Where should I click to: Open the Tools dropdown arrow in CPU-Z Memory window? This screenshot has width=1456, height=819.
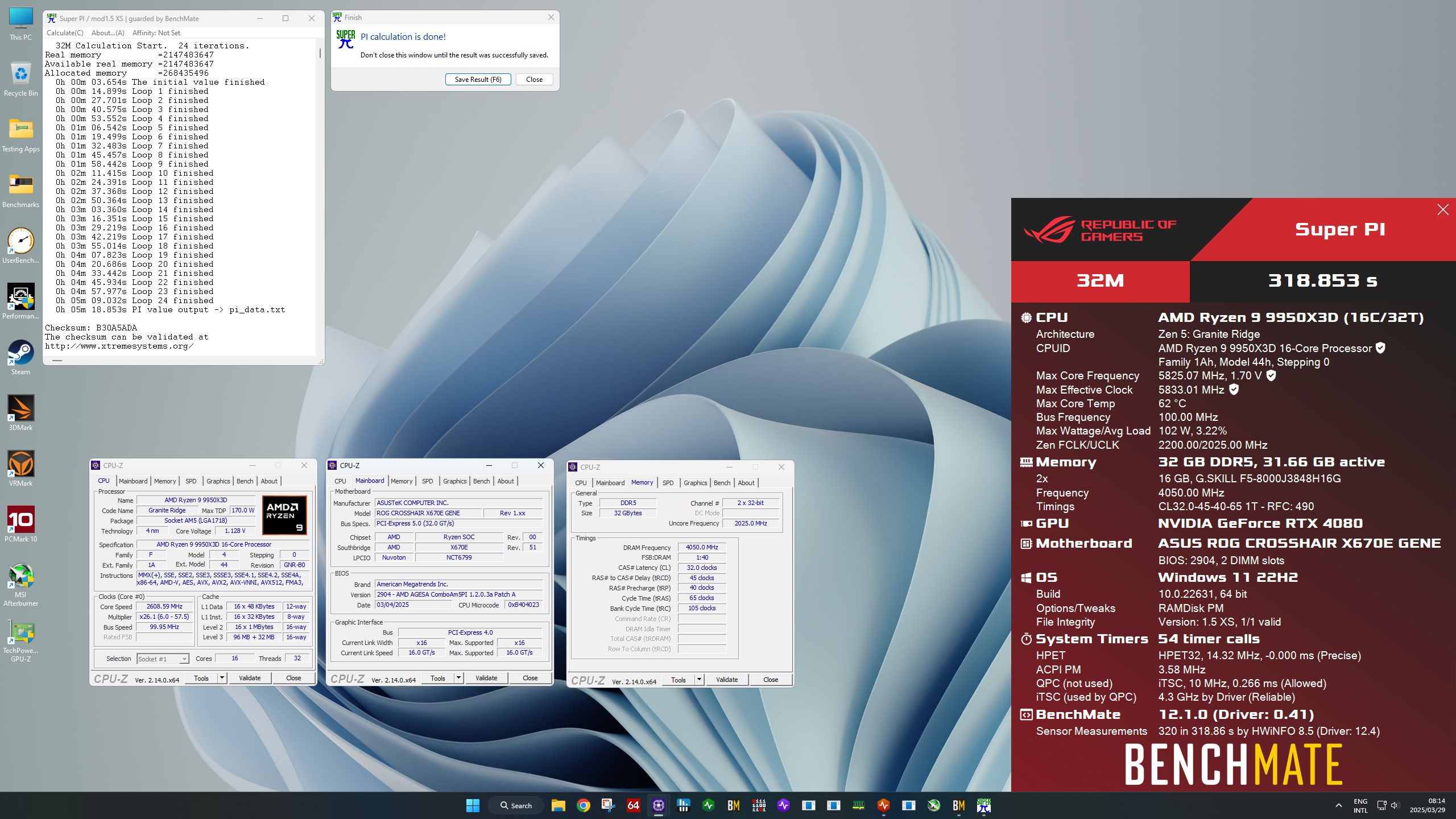click(699, 680)
